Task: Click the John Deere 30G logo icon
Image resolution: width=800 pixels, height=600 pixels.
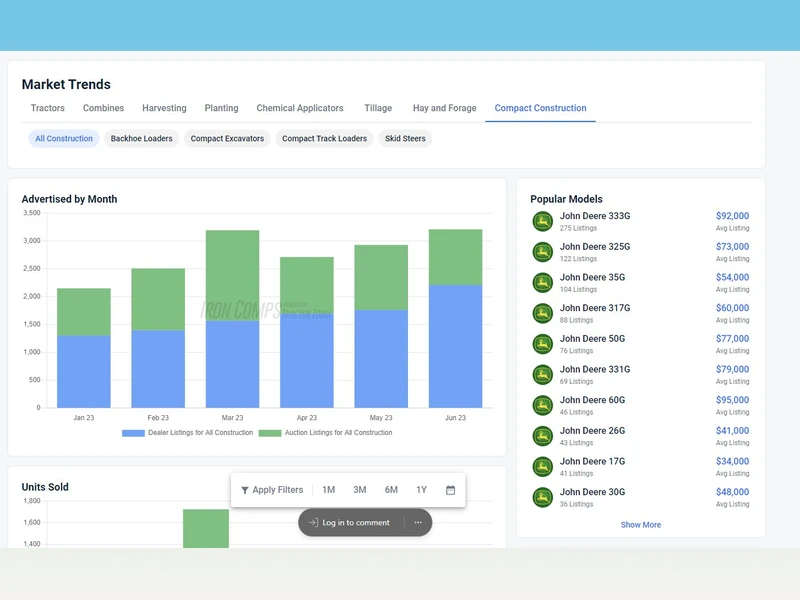Action: click(542, 497)
